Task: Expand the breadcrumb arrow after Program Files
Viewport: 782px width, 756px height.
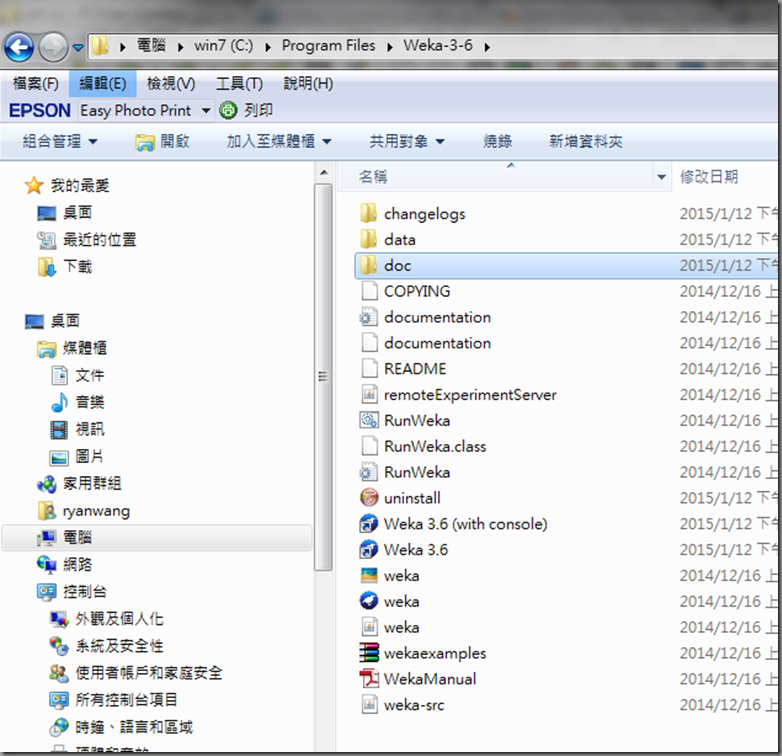Action: coord(390,47)
